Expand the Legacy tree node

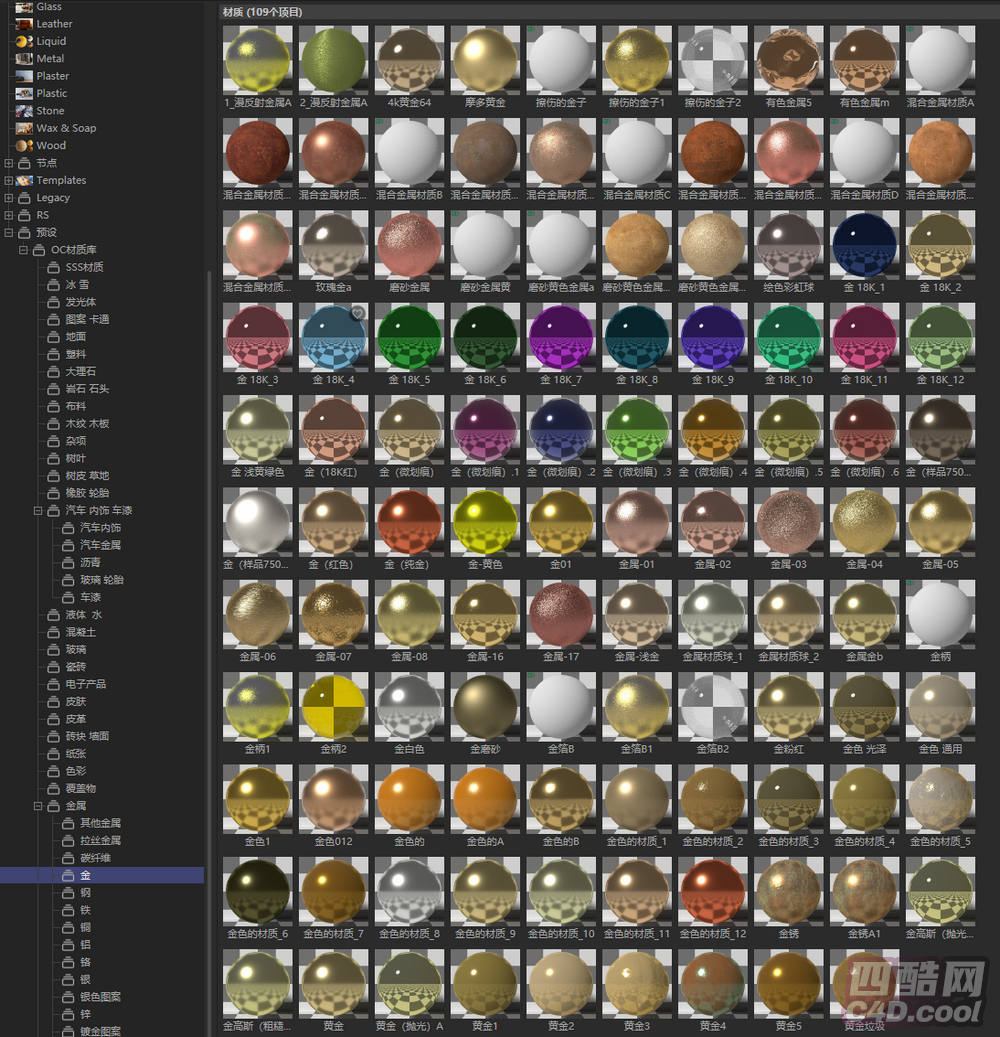pos(9,198)
